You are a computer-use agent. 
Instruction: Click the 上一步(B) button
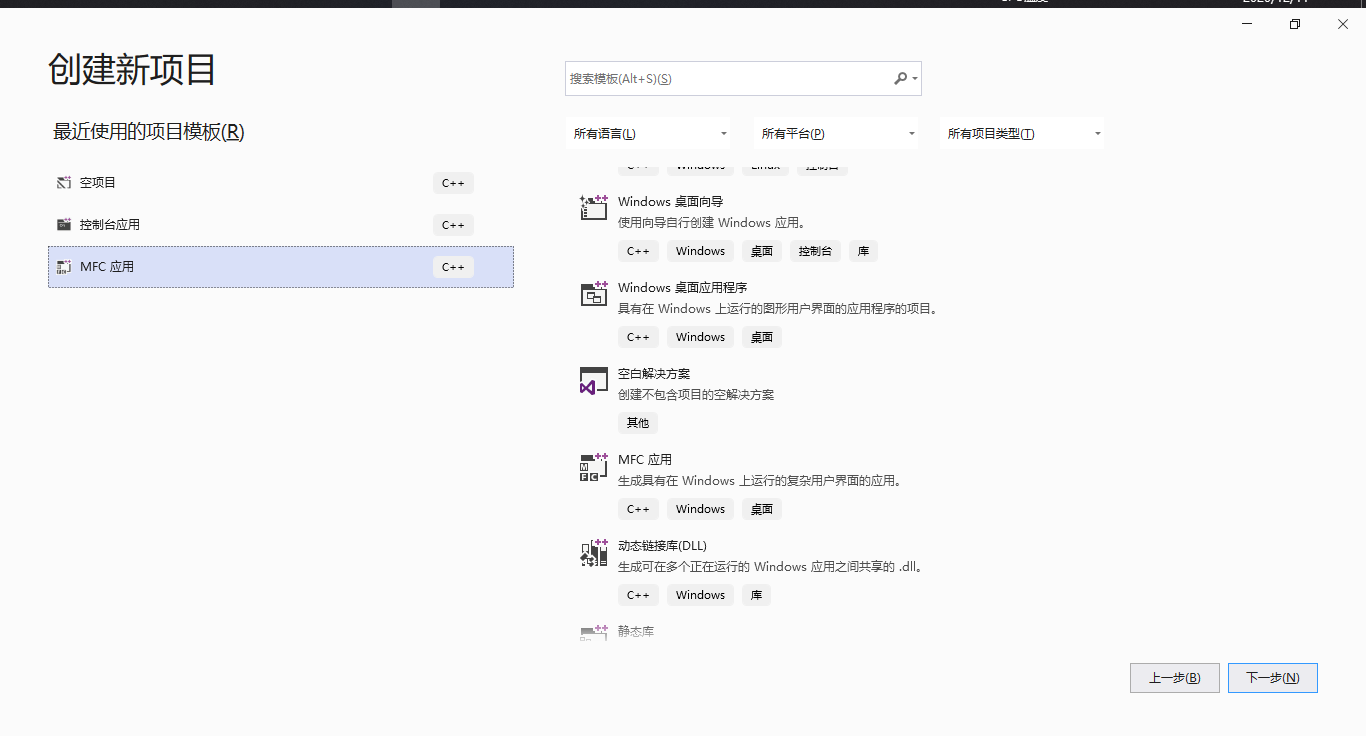tap(1175, 678)
